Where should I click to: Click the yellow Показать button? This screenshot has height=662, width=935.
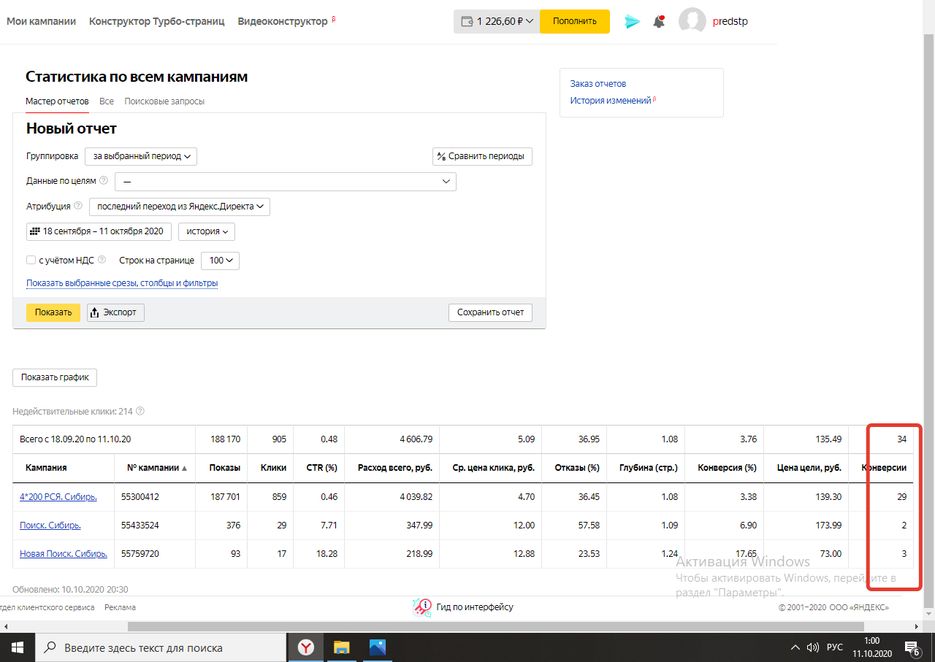(x=53, y=313)
